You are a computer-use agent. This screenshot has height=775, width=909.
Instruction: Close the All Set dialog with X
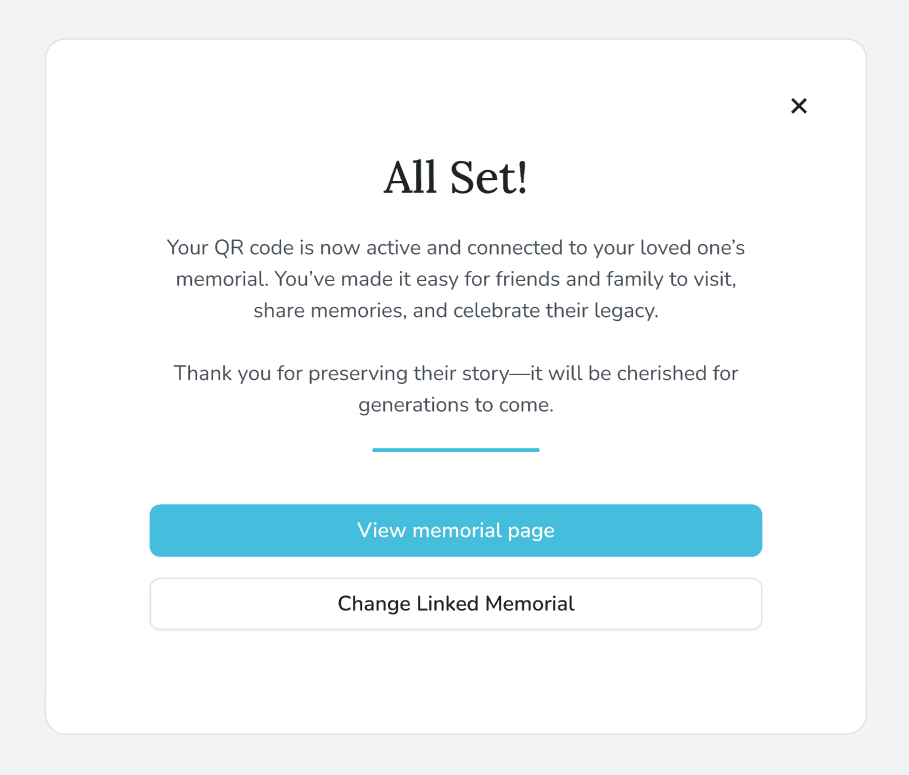[798, 106]
